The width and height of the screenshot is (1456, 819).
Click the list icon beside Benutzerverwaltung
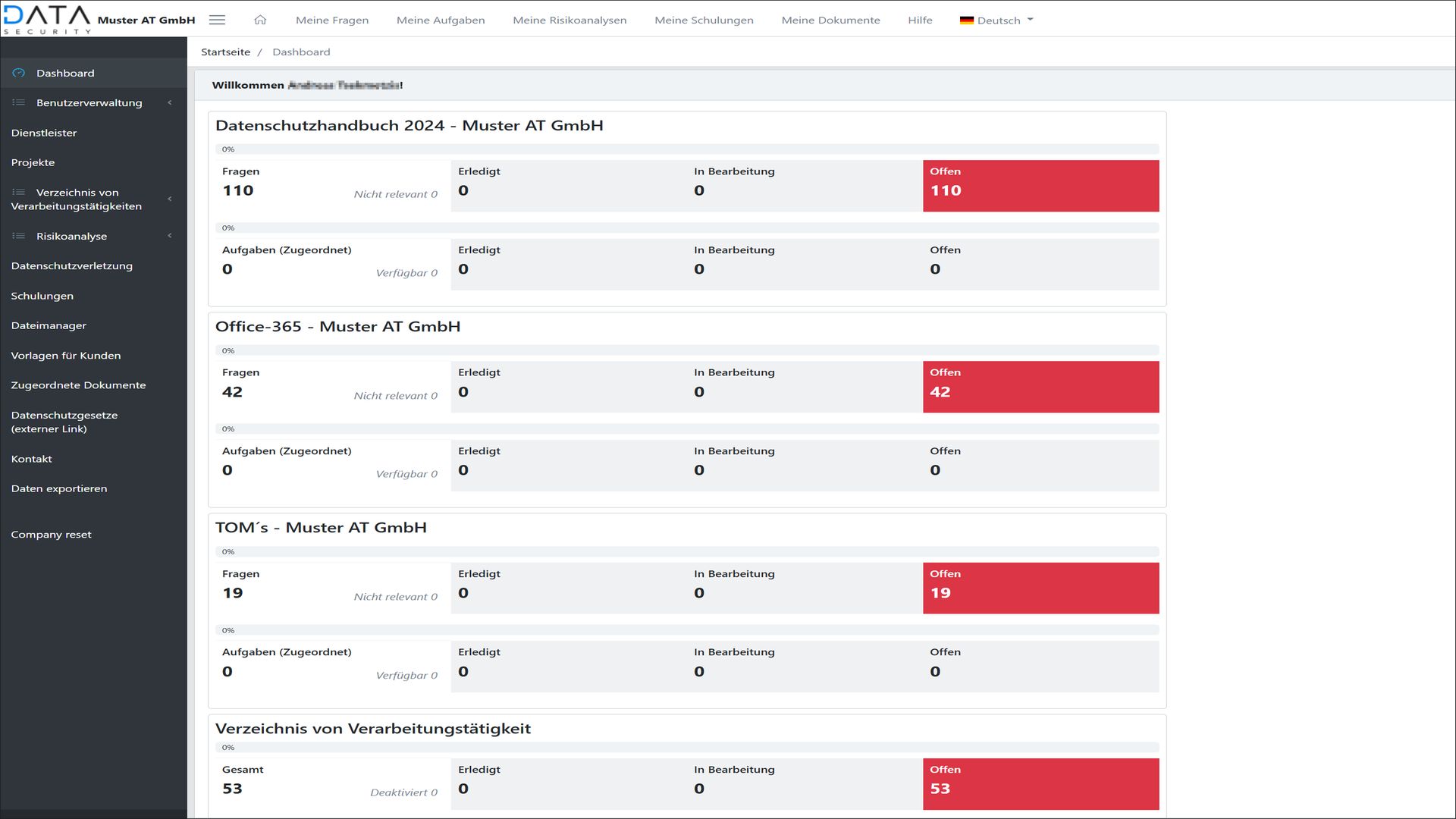pos(19,102)
